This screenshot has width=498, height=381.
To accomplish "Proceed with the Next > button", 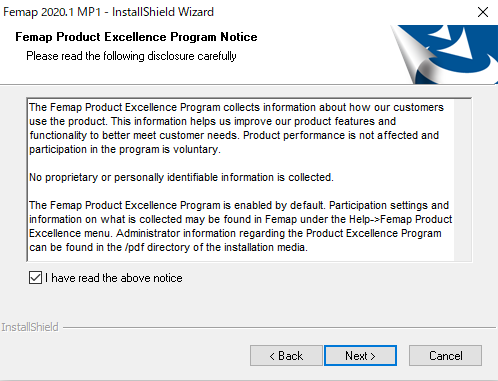I will coord(360,356).
